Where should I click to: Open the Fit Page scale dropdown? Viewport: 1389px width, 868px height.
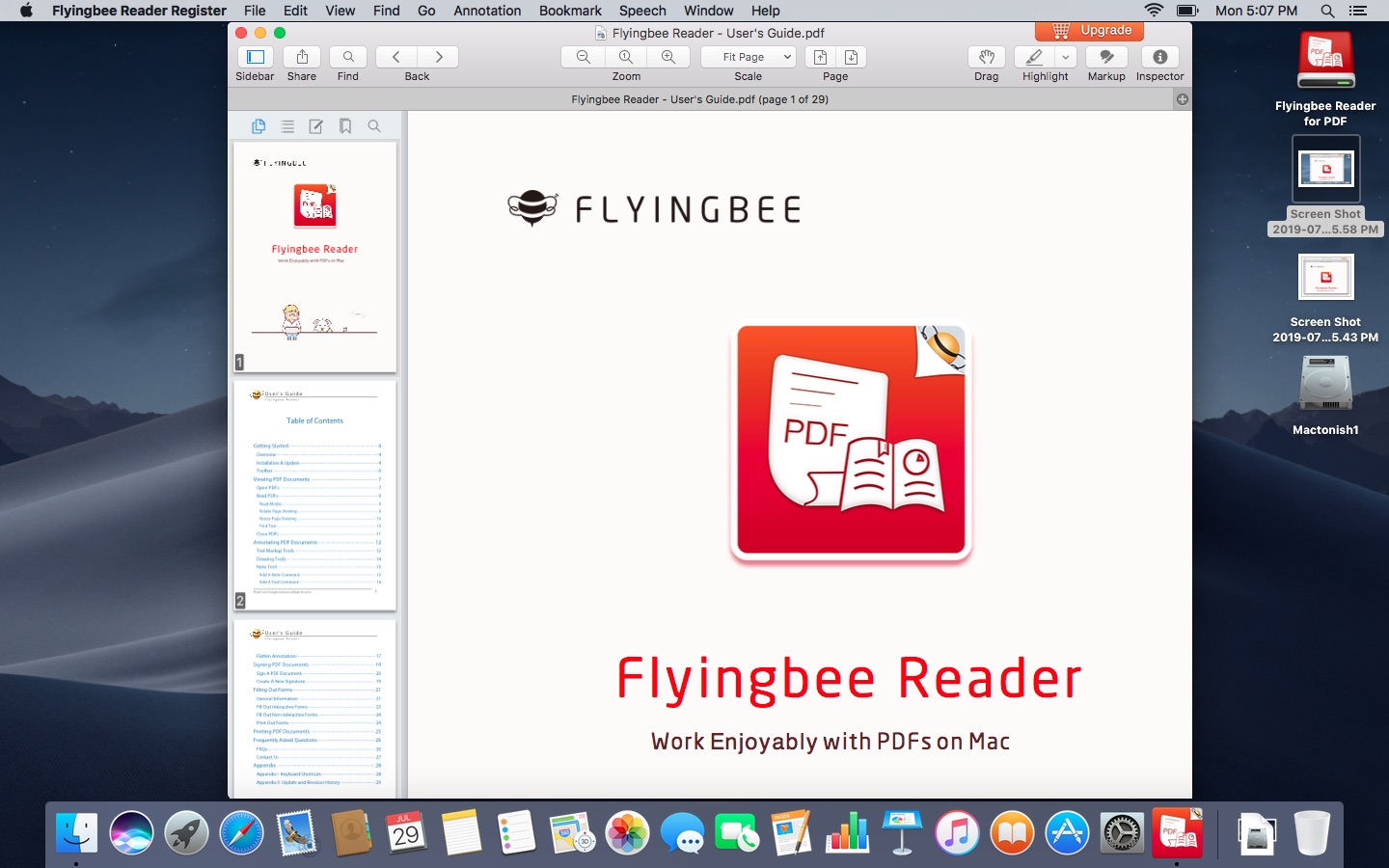(x=749, y=57)
